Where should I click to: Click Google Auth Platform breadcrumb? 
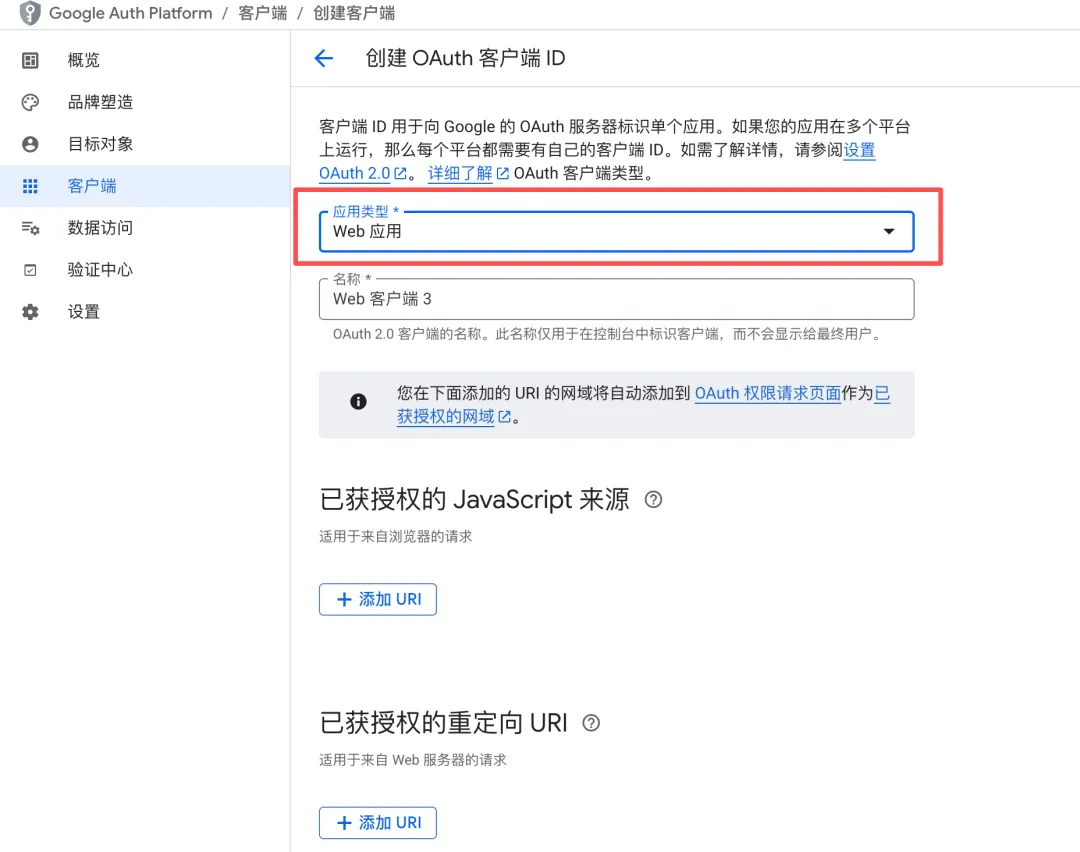tap(130, 13)
